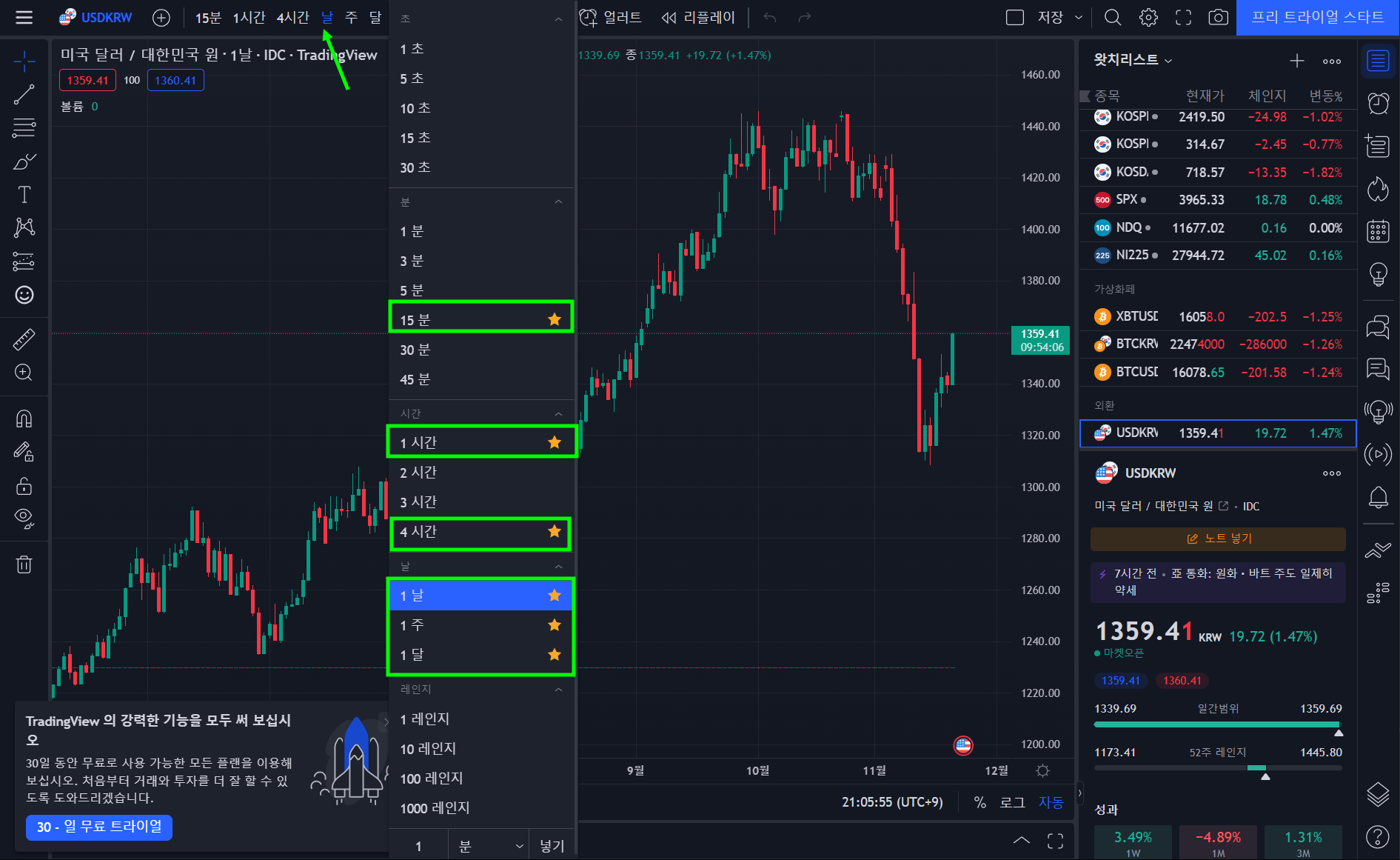This screenshot has width=1400, height=860.
Task: Toggle lock all drawings
Action: pos(24,486)
